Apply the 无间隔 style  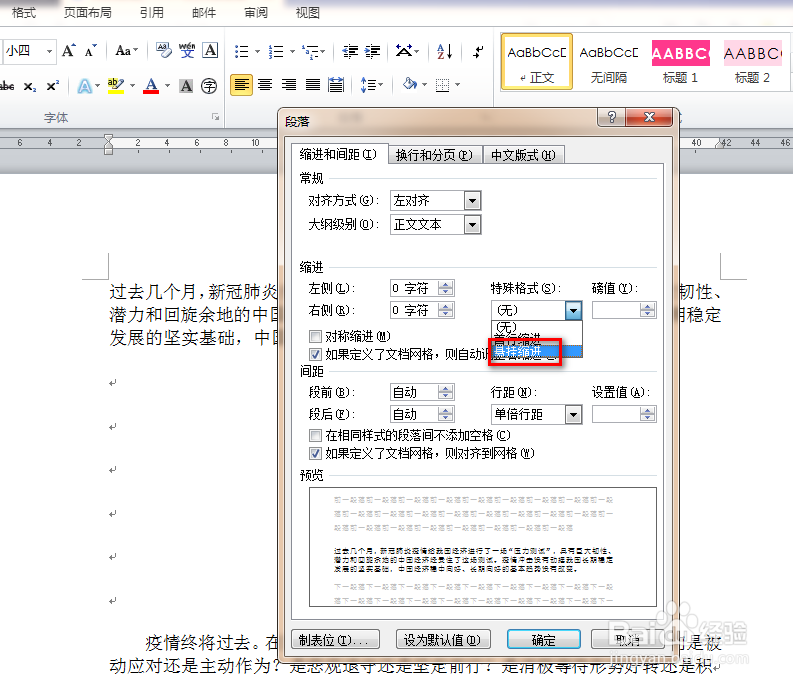click(x=609, y=63)
